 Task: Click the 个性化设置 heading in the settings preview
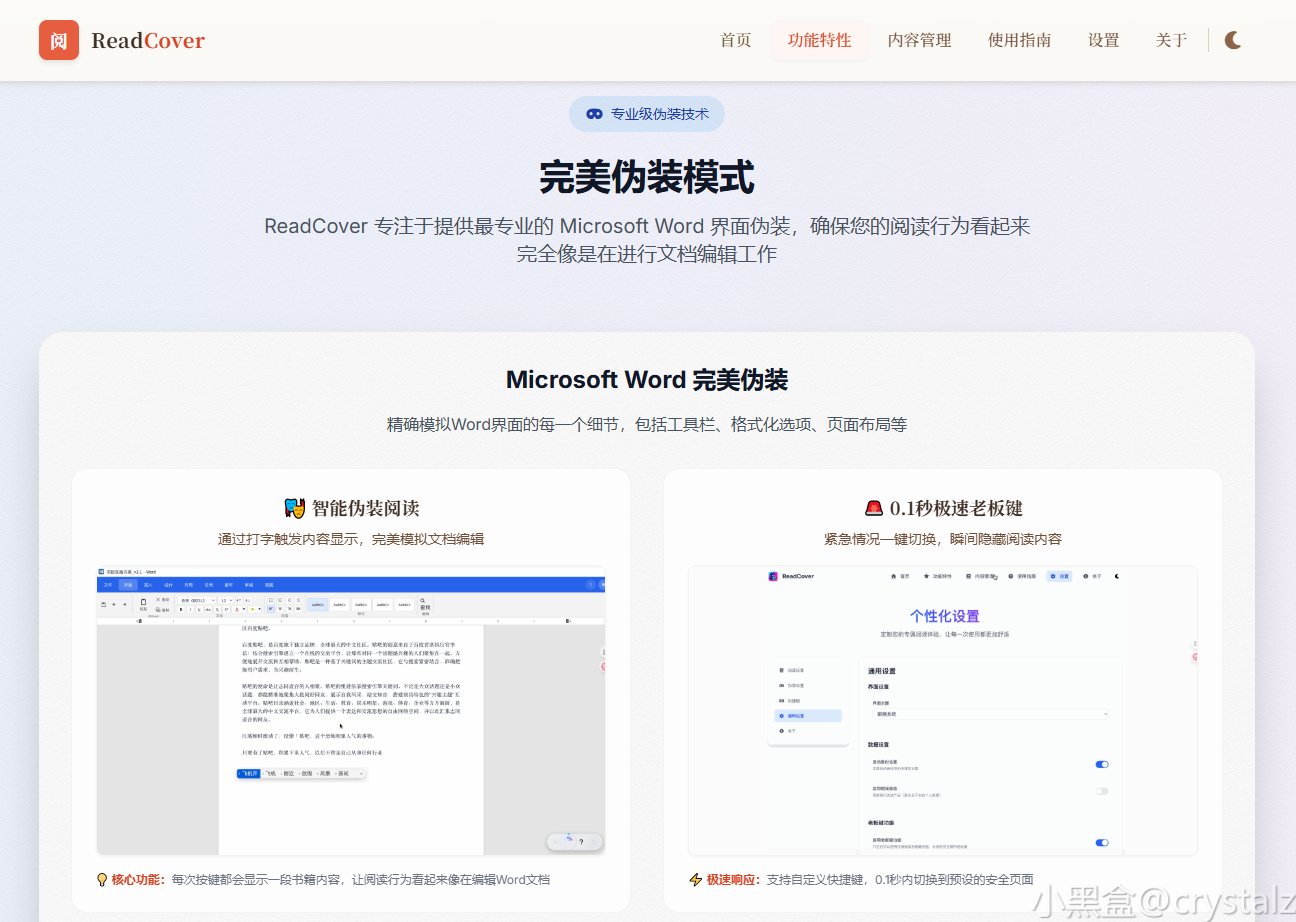(944, 616)
